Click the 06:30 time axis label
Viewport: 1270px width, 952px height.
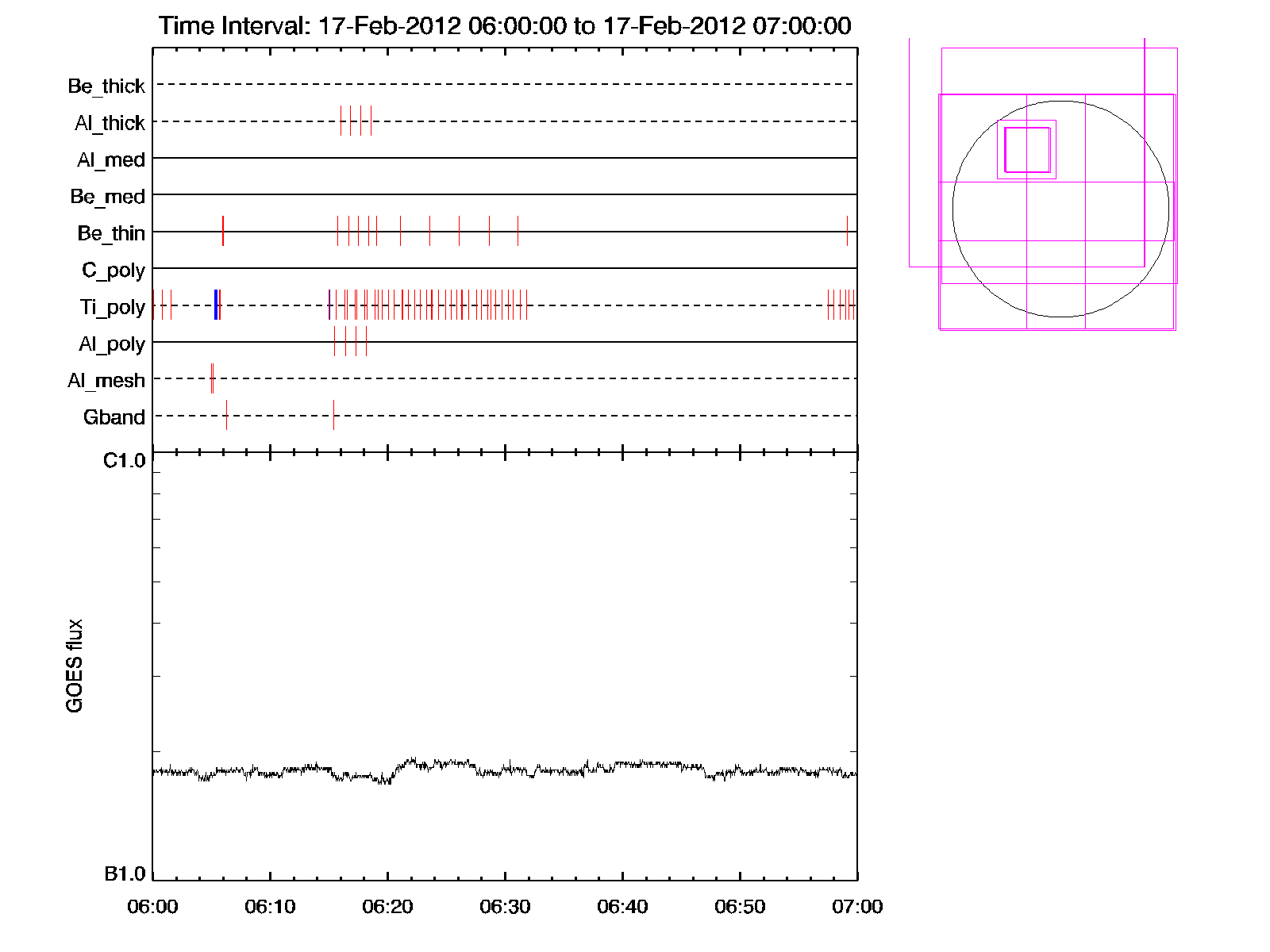point(505,907)
